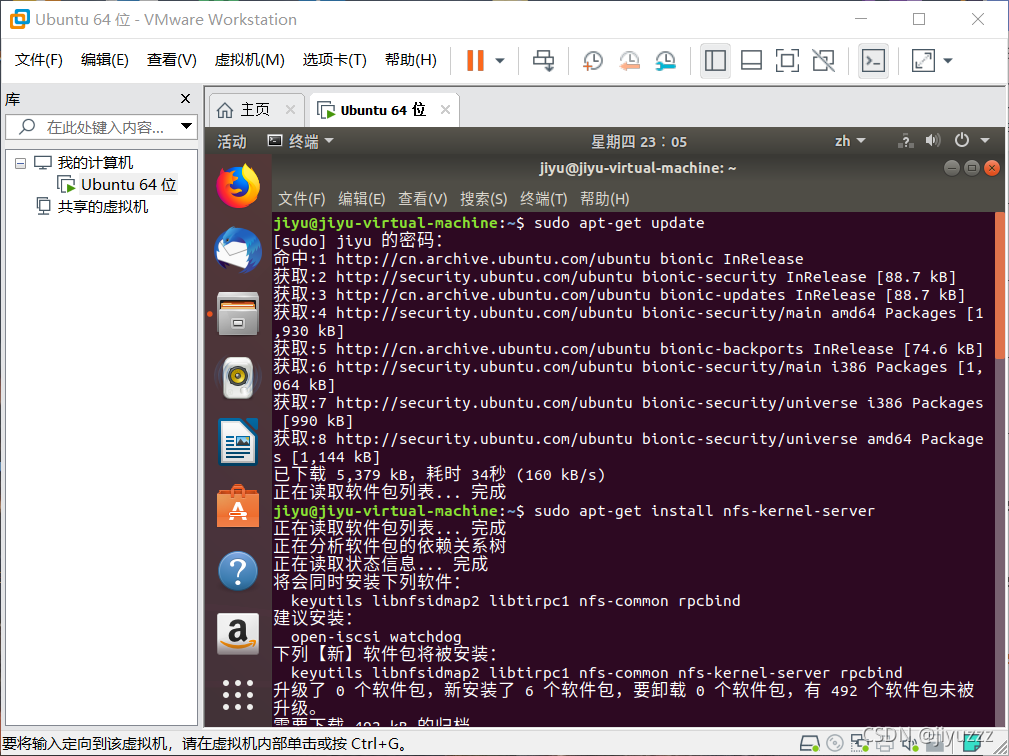Open the Amazon launcher in dock
Image resolution: width=1009 pixels, height=756 pixels.
pyautogui.click(x=238, y=634)
